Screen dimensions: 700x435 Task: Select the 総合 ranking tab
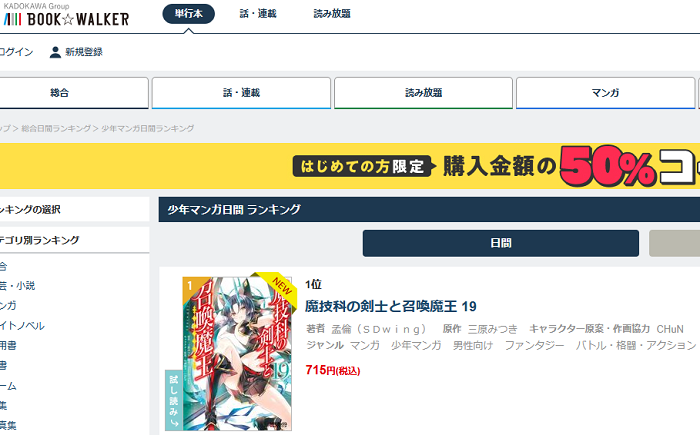pyautogui.click(x=74, y=93)
